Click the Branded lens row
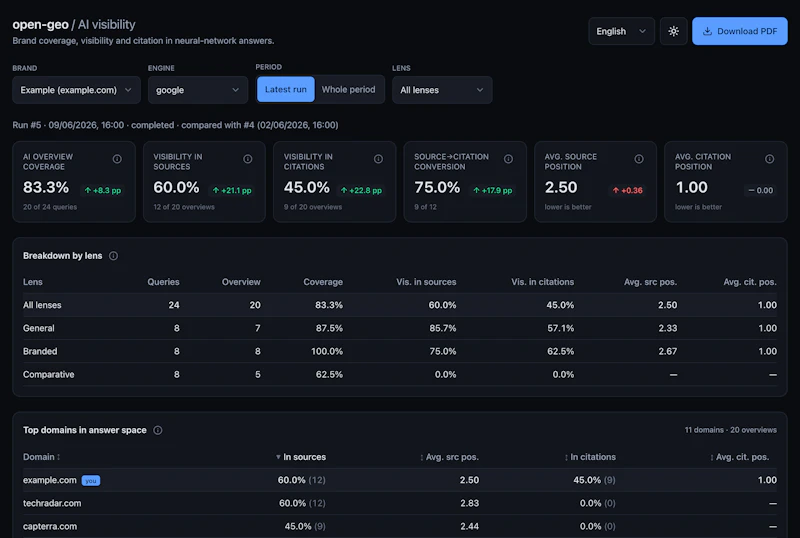Image resolution: width=800 pixels, height=538 pixels. pos(399,351)
